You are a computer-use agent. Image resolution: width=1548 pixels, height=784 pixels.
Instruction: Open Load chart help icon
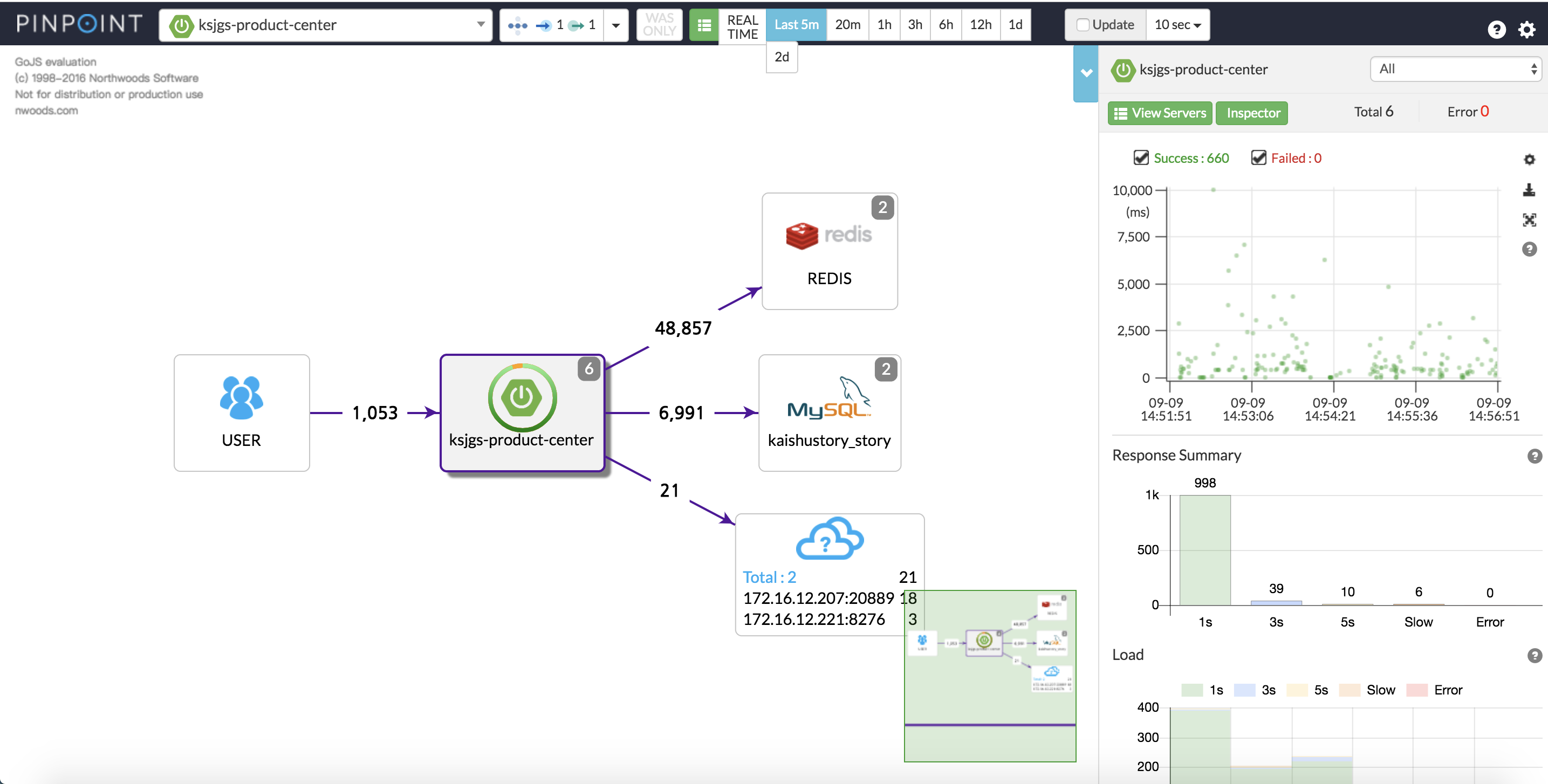point(1534,656)
